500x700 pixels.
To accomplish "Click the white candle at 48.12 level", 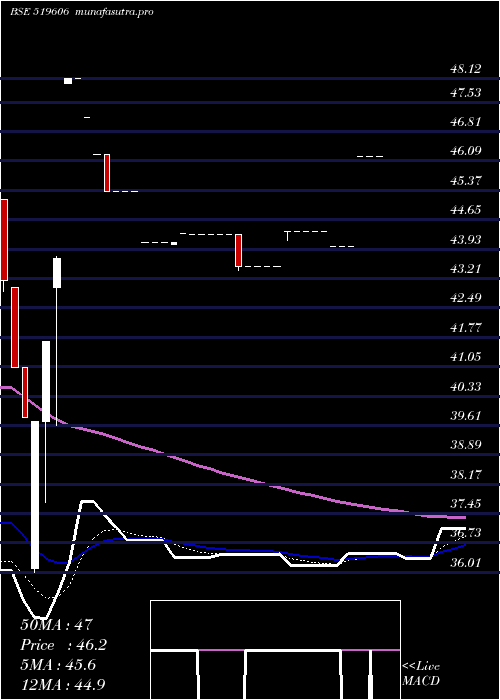I will pos(68,81).
